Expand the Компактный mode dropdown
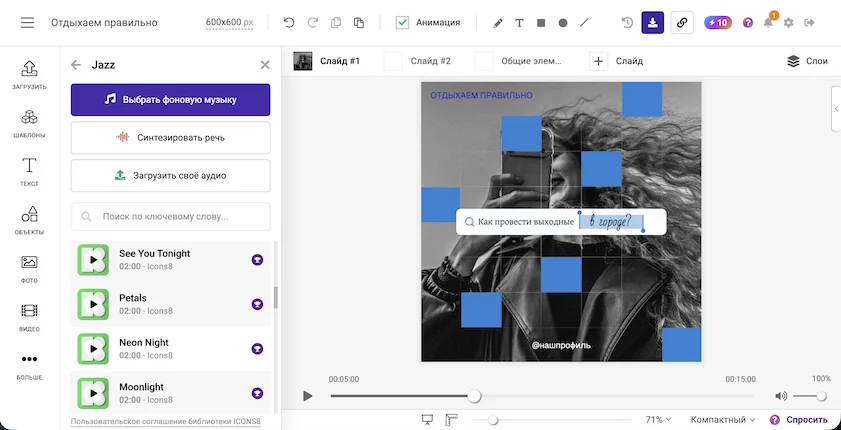This screenshot has height=430, width=841. tap(722, 420)
